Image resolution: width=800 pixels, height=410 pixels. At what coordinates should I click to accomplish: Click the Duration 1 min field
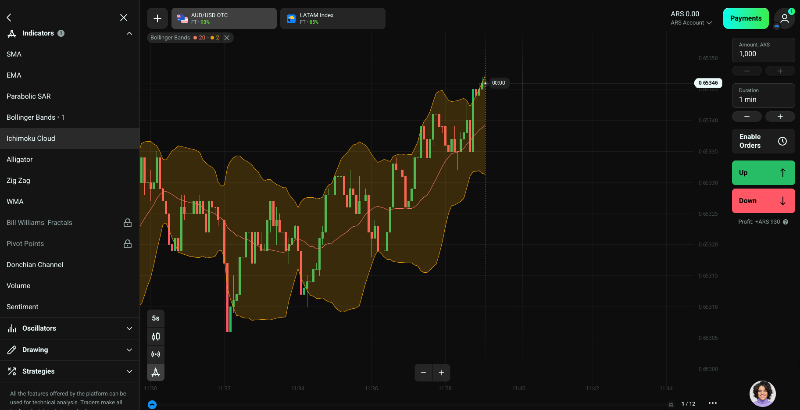(x=763, y=95)
